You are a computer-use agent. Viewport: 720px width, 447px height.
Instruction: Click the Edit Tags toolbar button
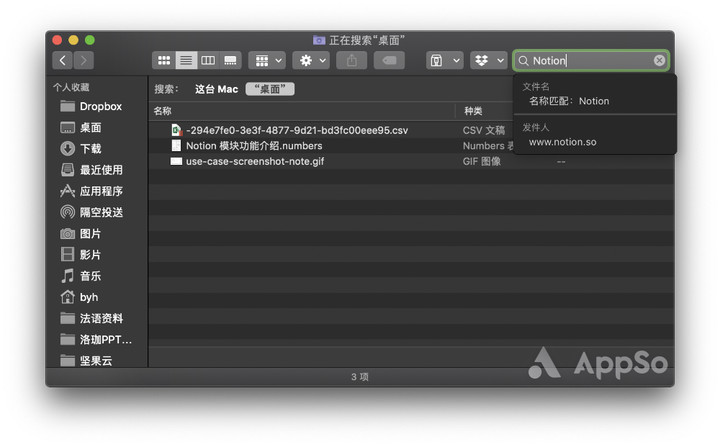[389, 60]
